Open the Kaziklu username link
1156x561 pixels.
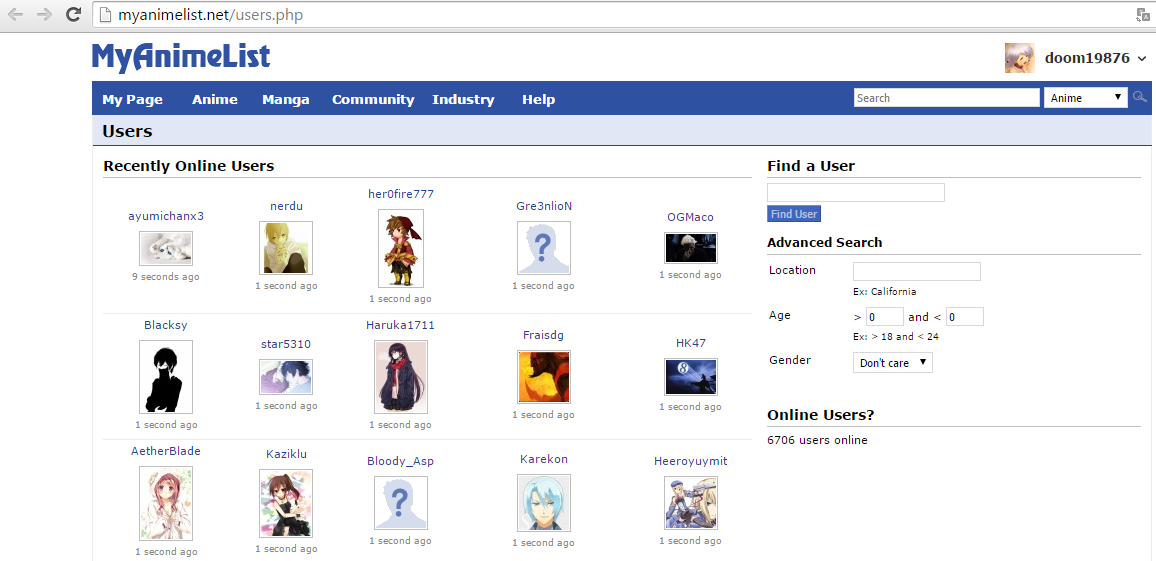click(x=286, y=453)
